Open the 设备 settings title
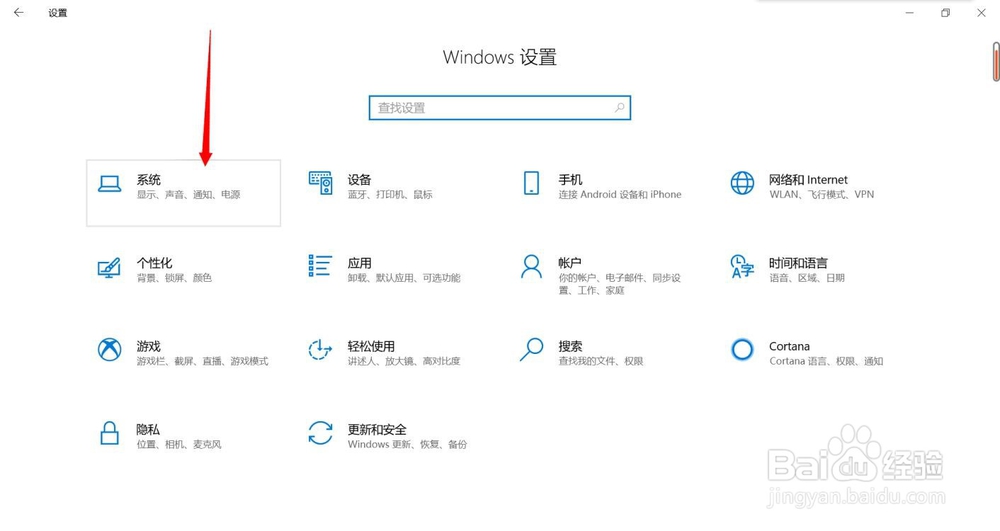 [360, 180]
